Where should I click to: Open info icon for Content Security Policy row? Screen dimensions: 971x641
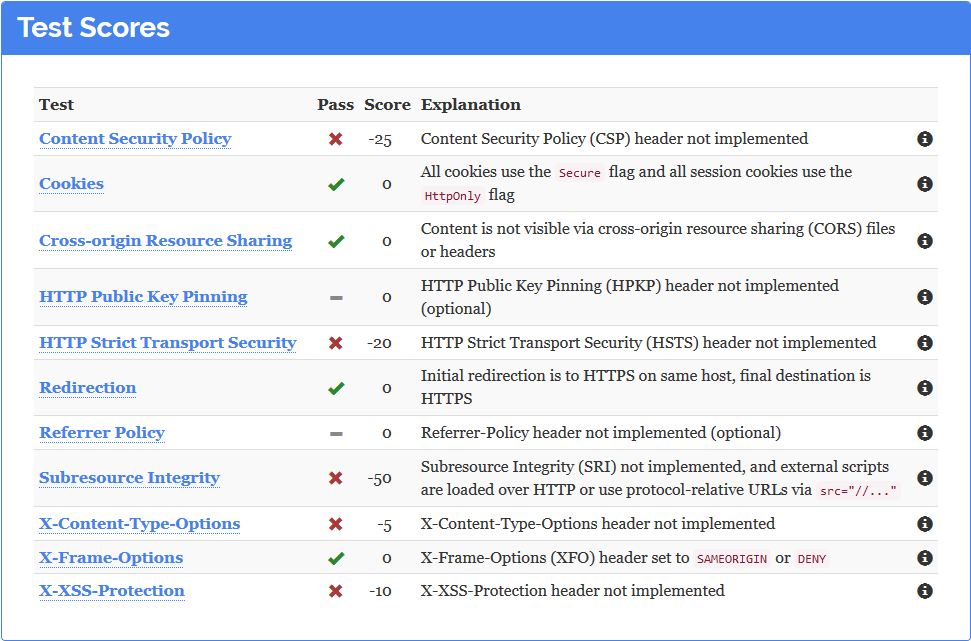point(925,139)
